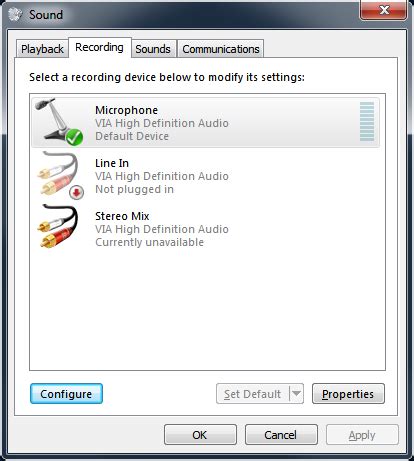Click the 'Default Device' status text
The height and width of the screenshot is (461, 414).
point(132,136)
